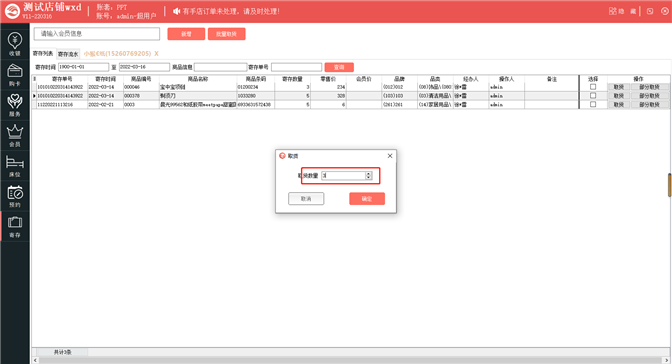
Task: Select the cell with item code 000046
Action: point(141,87)
